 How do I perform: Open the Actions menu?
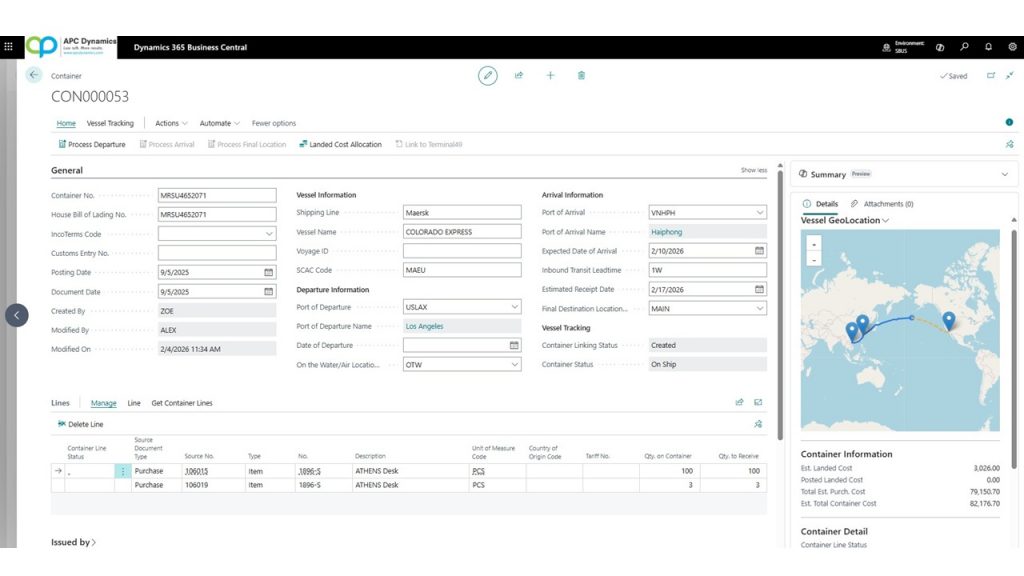click(x=170, y=123)
